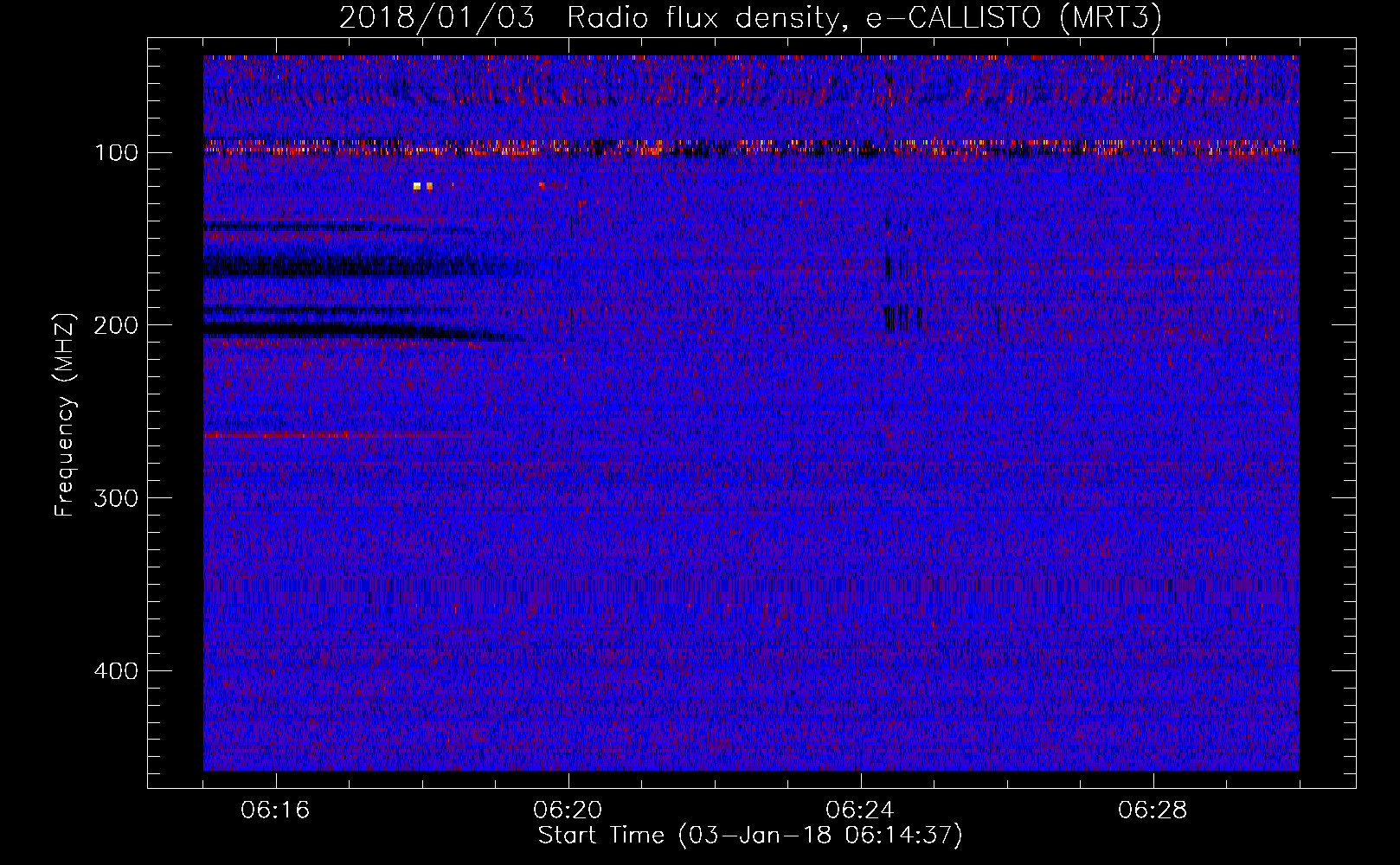The width and height of the screenshot is (1400, 865).
Task: Click the 06:20 time tick label
Action: (568, 811)
